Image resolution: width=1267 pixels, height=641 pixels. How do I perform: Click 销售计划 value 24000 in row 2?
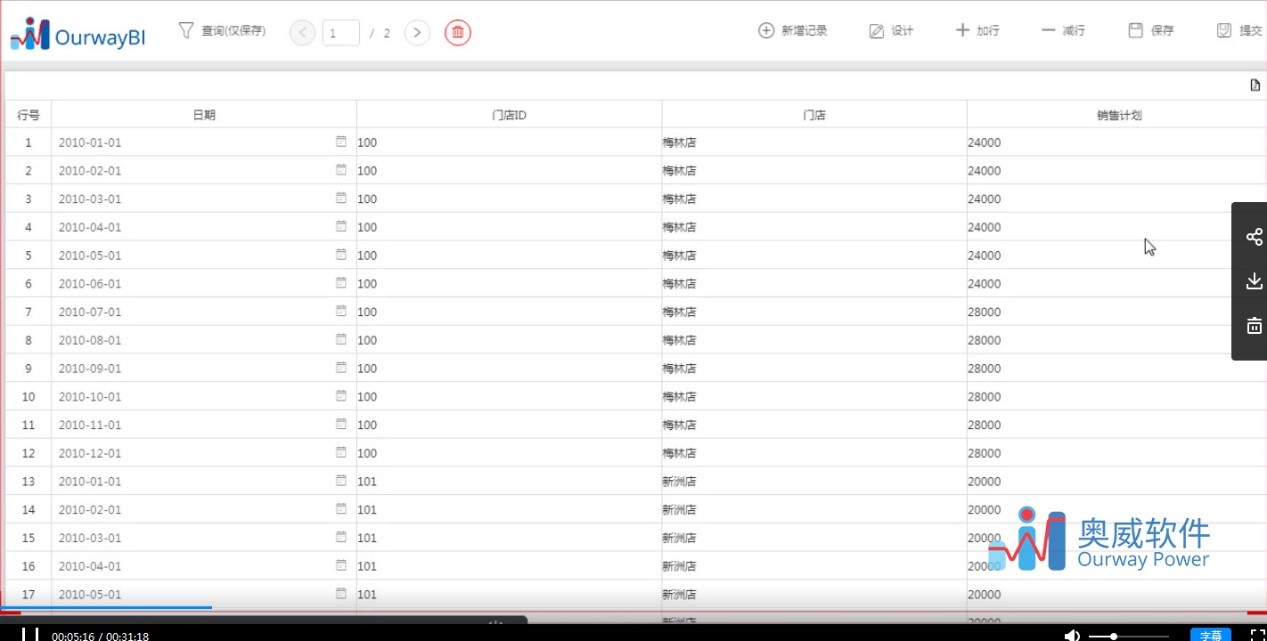(984, 171)
